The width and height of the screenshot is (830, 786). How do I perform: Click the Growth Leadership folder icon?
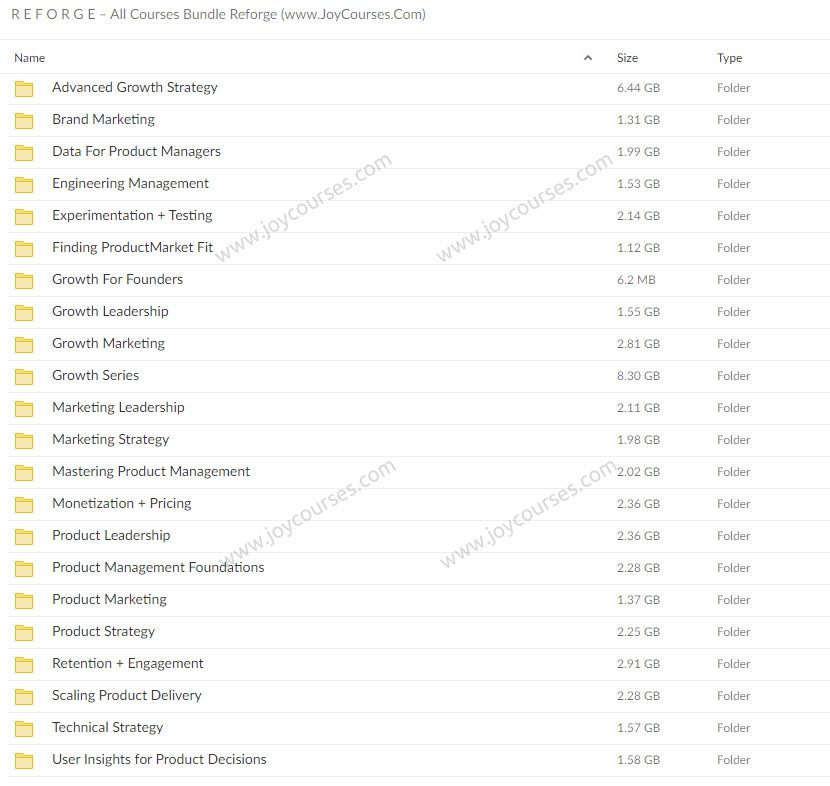[24, 312]
